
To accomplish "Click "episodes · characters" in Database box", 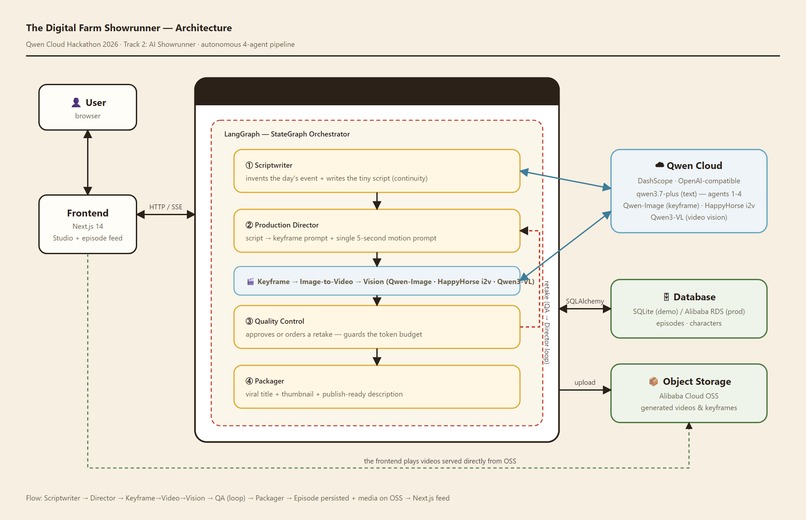I will tap(689, 323).
